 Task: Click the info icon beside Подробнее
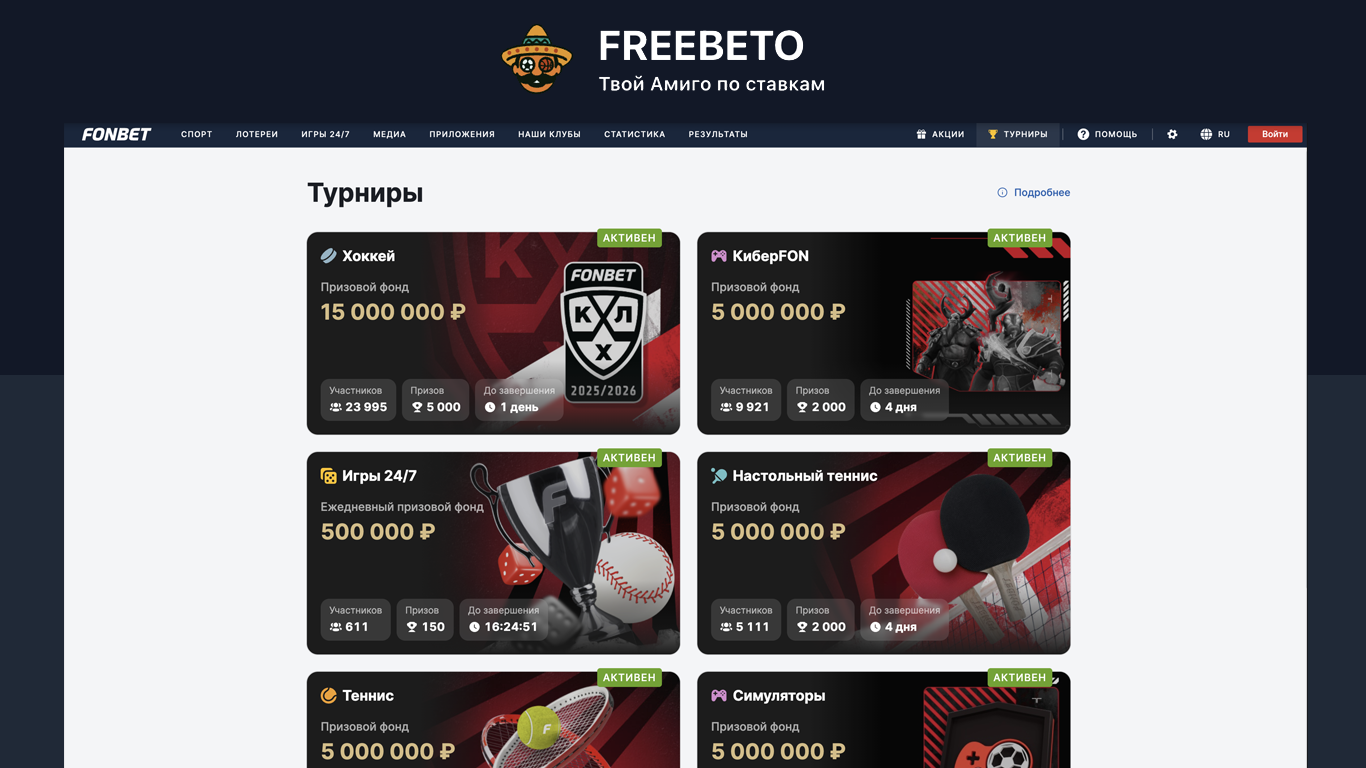pos(1002,192)
